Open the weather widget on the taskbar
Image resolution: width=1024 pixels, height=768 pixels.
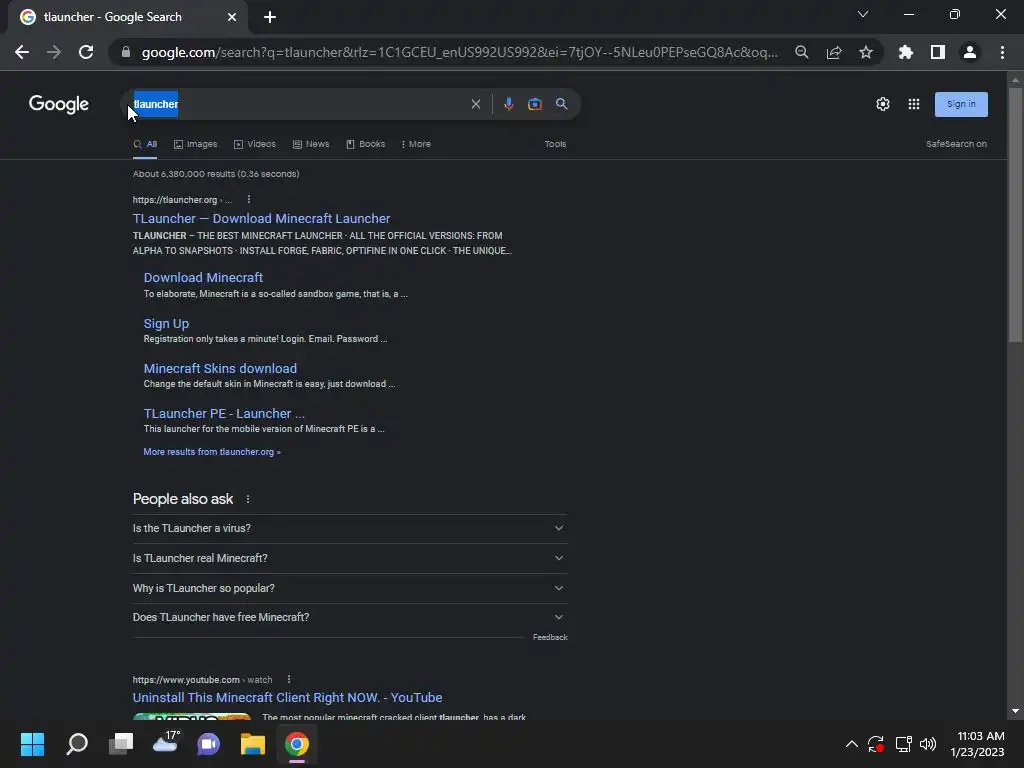tap(166, 743)
